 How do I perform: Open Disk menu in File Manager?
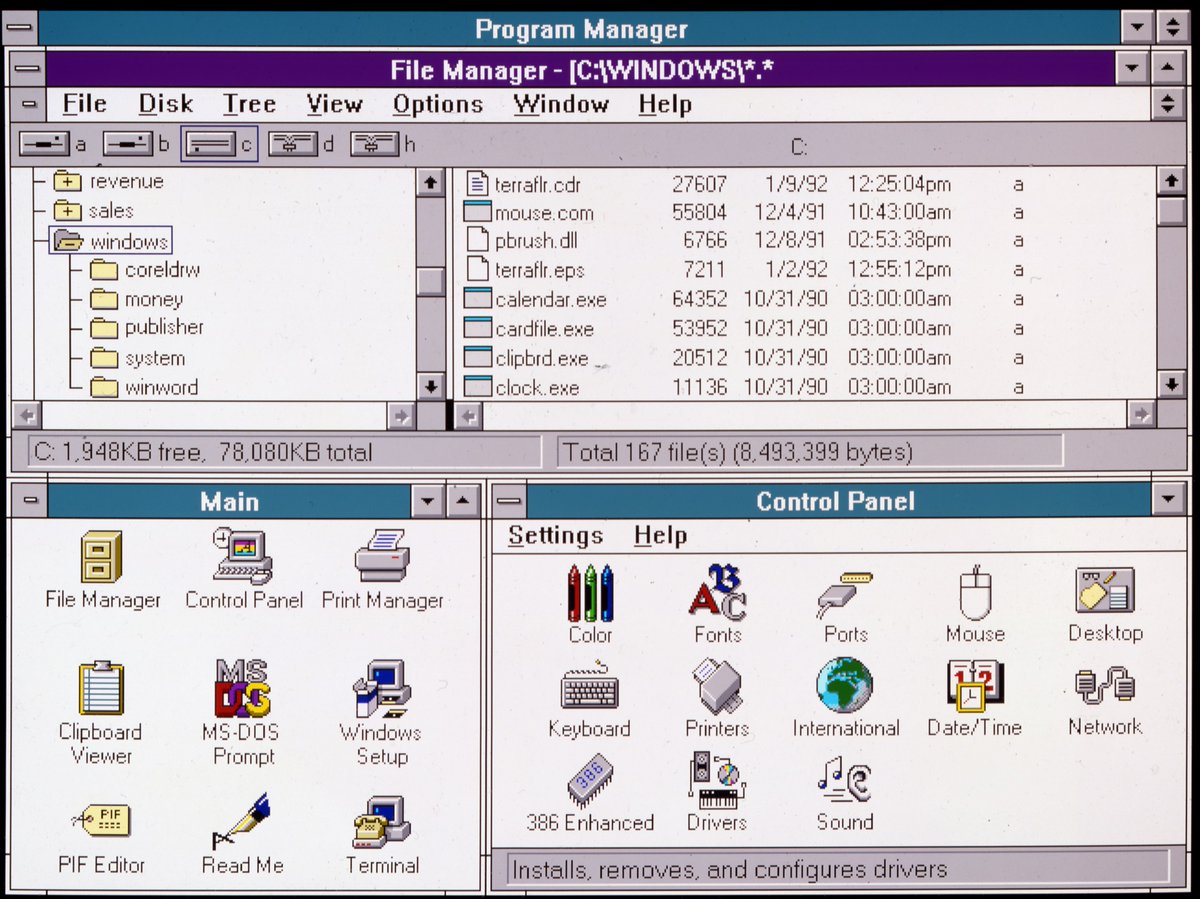tap(166, 104)
